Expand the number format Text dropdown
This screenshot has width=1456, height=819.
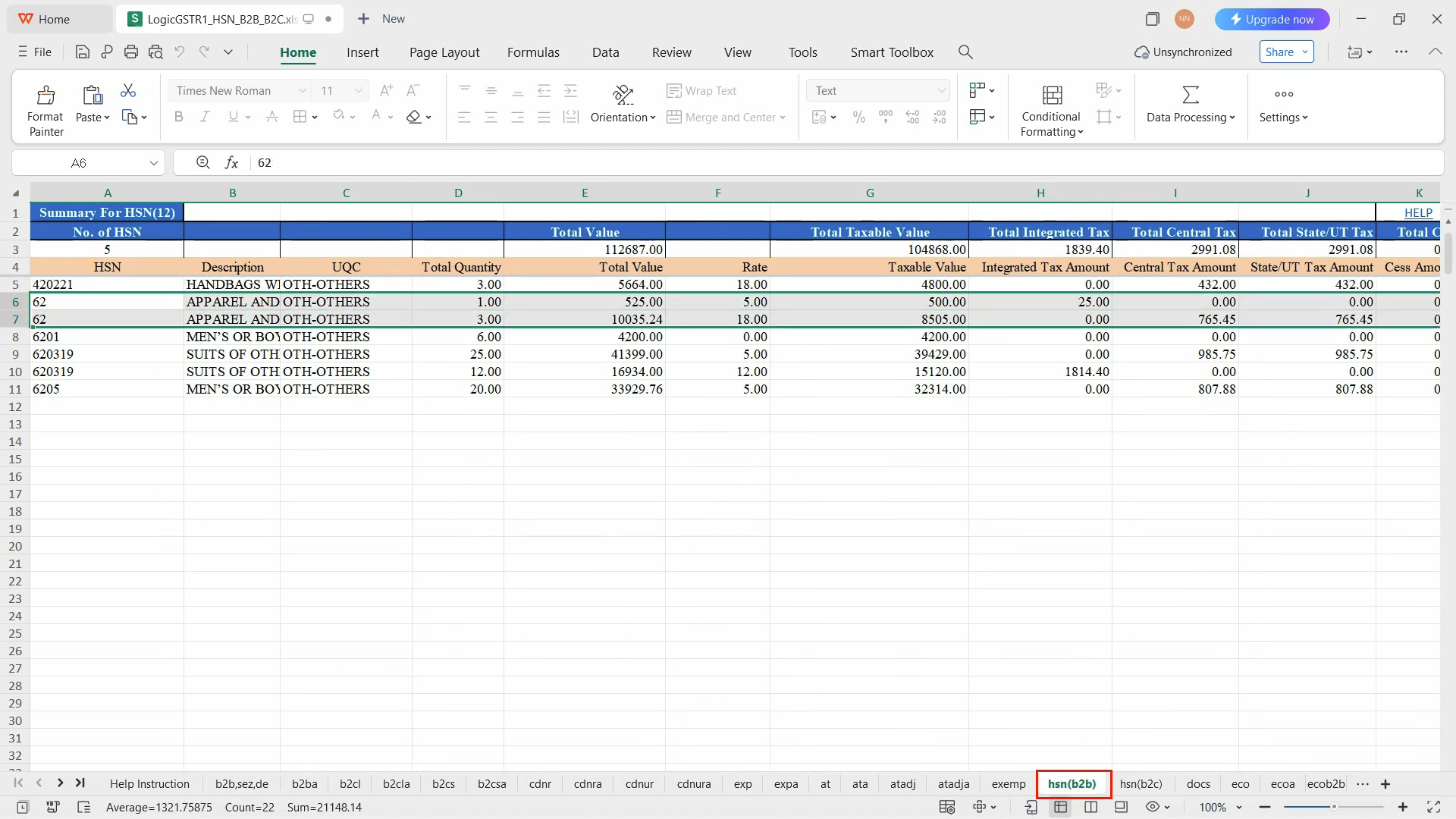tap(941, 91)
